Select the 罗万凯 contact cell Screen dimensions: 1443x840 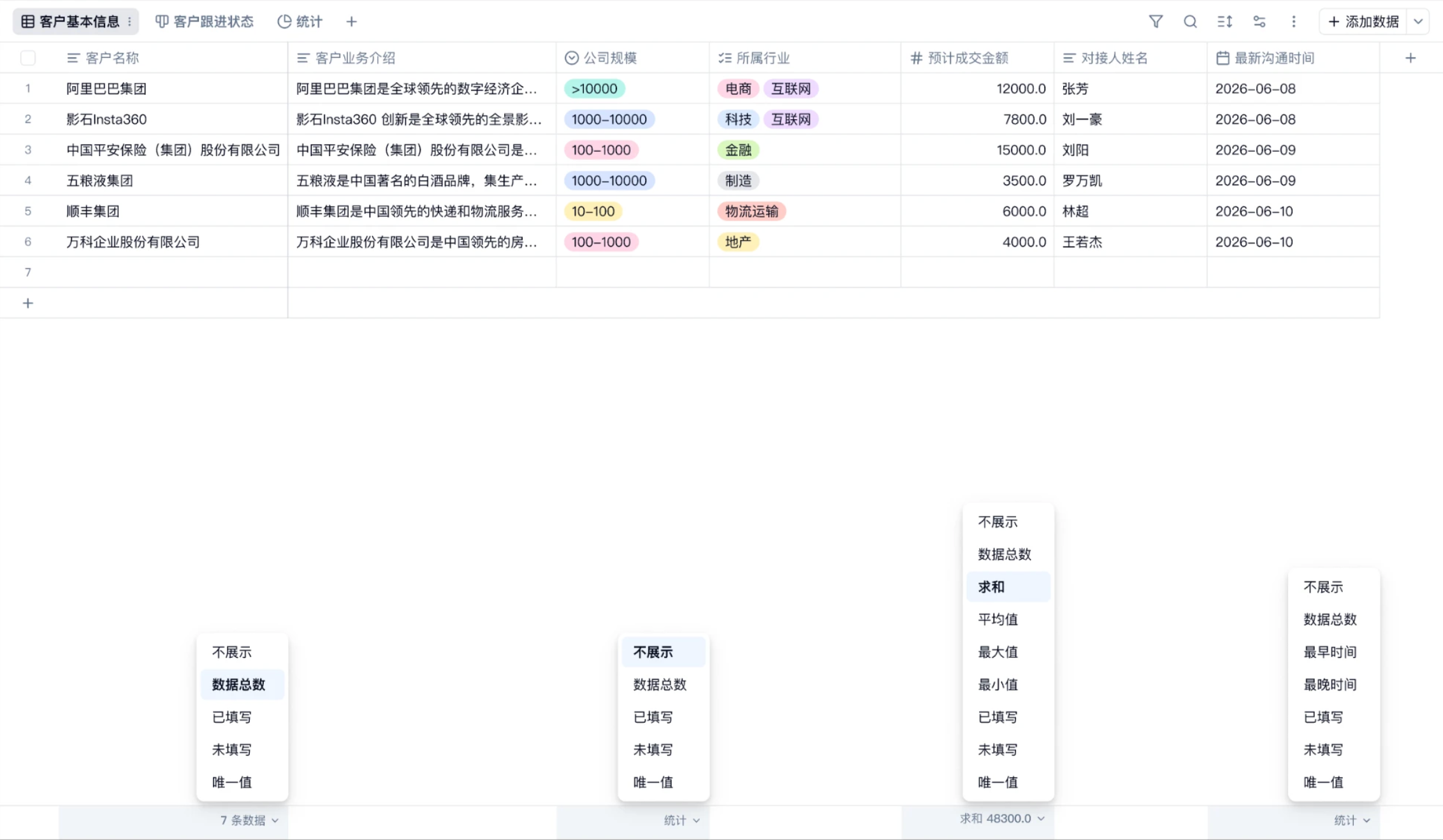1131,180
